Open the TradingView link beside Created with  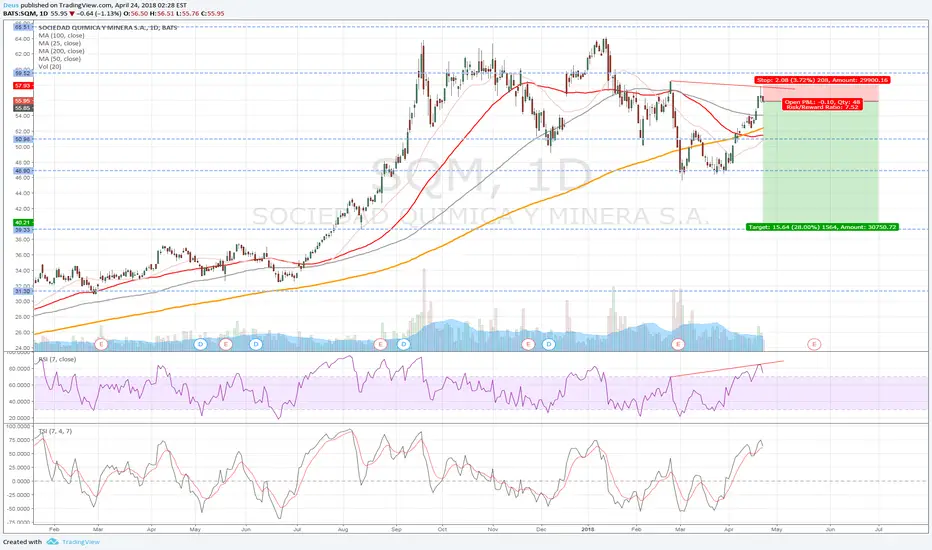[x=81, y=542]
